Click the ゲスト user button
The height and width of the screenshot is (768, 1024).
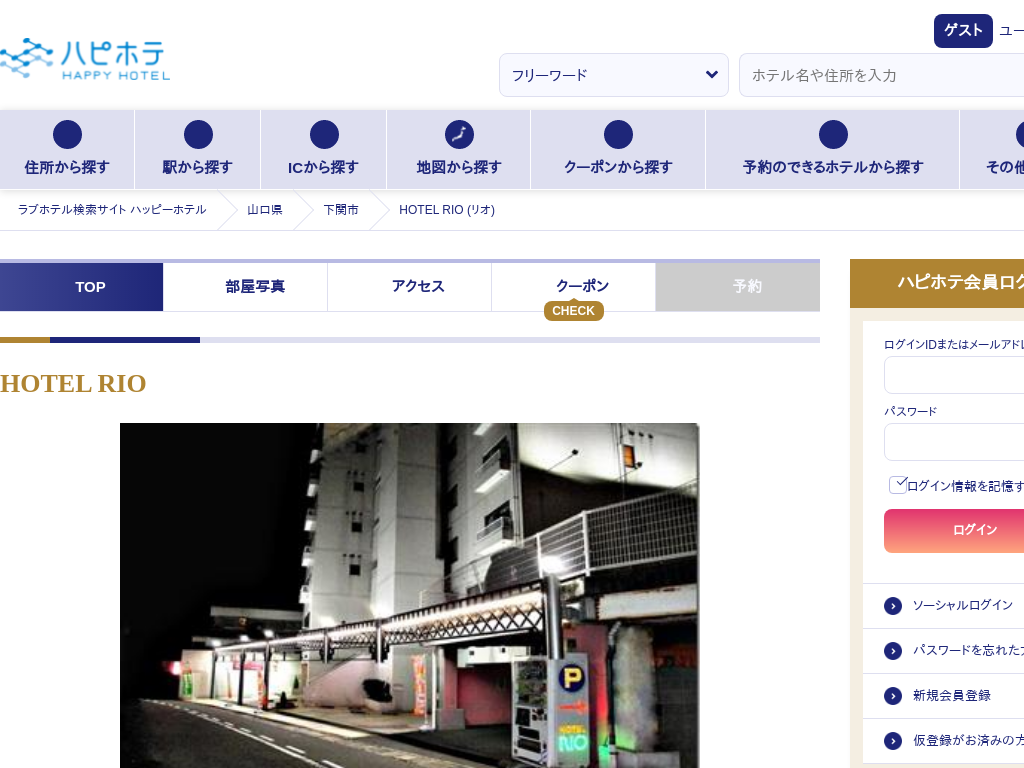pyautogui.click(x=963, y=31)
